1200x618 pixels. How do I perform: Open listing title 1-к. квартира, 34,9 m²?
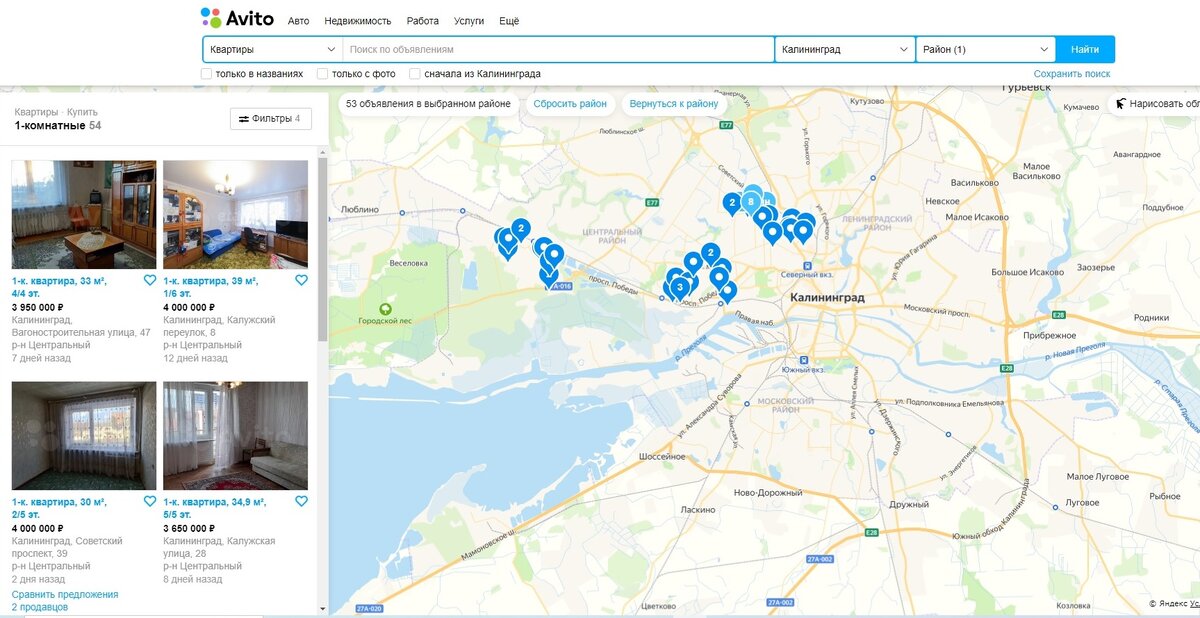pyautogui.click(x=214, y=508)
